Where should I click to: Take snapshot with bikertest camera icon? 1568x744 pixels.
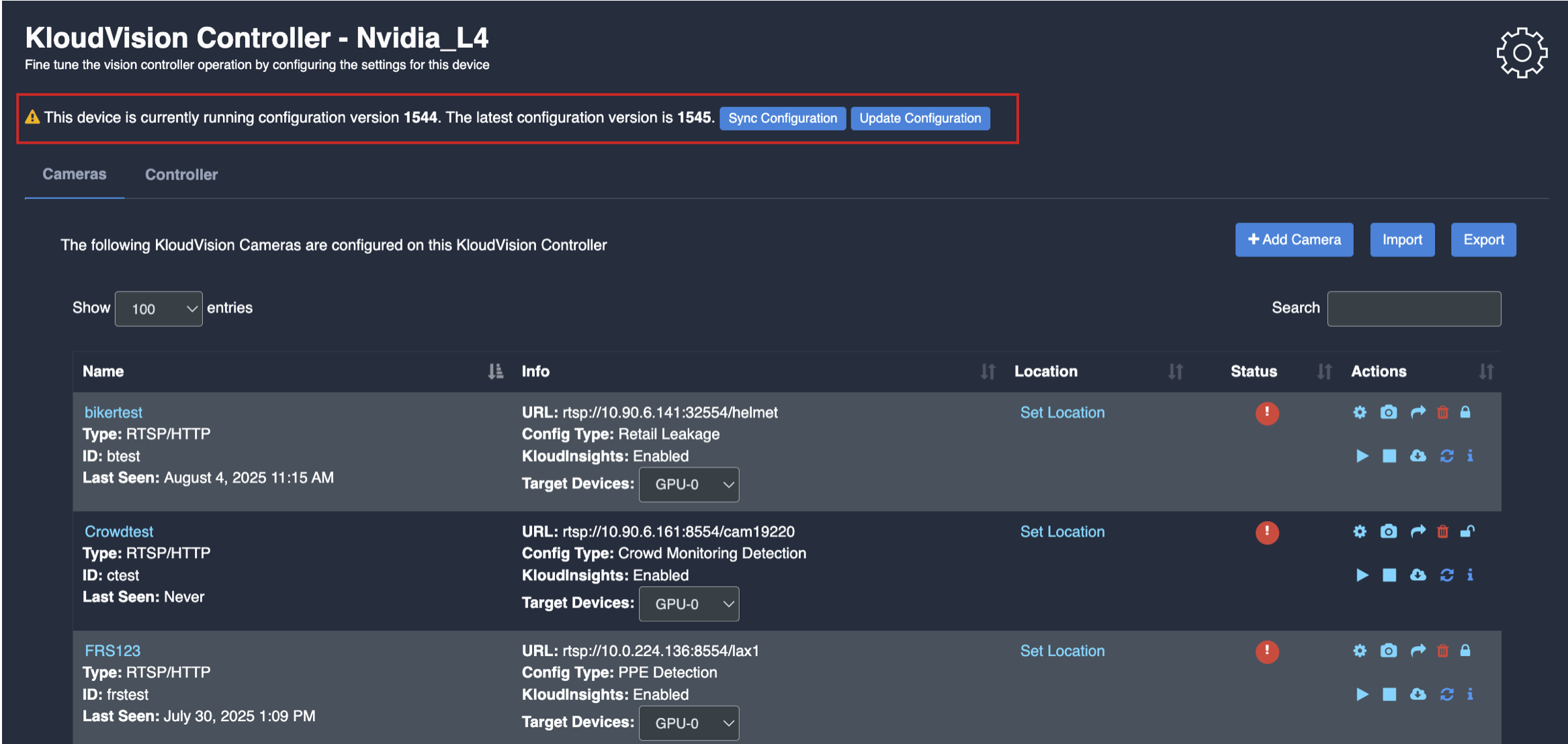[x=1389, y=412]
